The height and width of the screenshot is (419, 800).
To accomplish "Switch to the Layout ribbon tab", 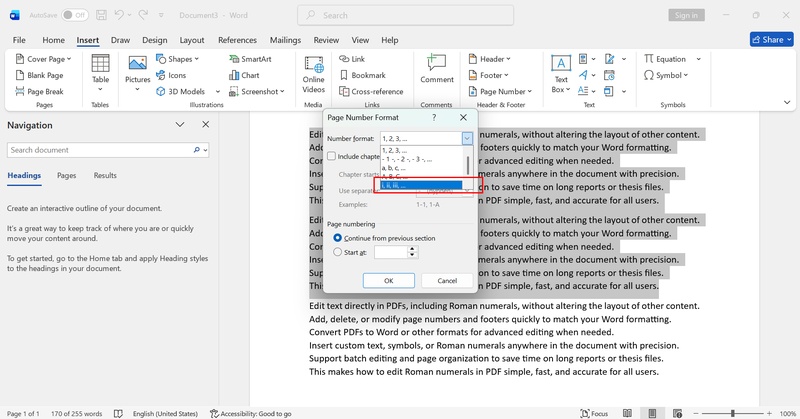I will pyautogui.click(x=192, y=39).
